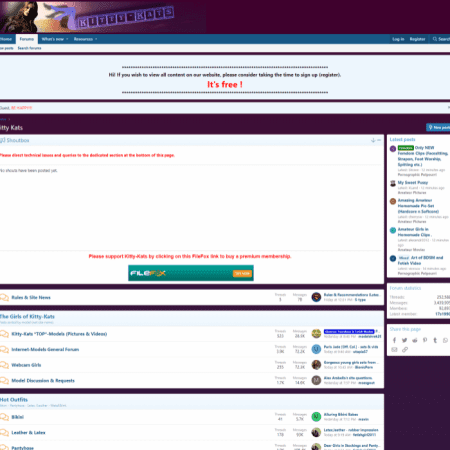This screenshot has height=450, width=450.
Task: Share page on Pinterest
Action: point(425,340)
